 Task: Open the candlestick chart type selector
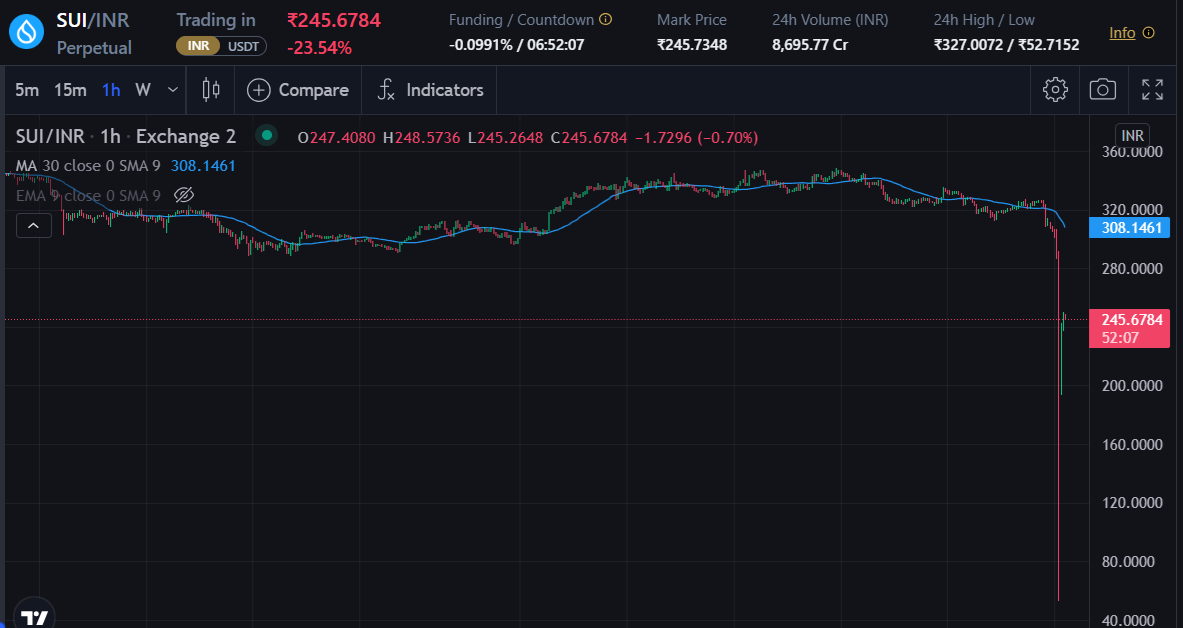[x=211, y=90]
